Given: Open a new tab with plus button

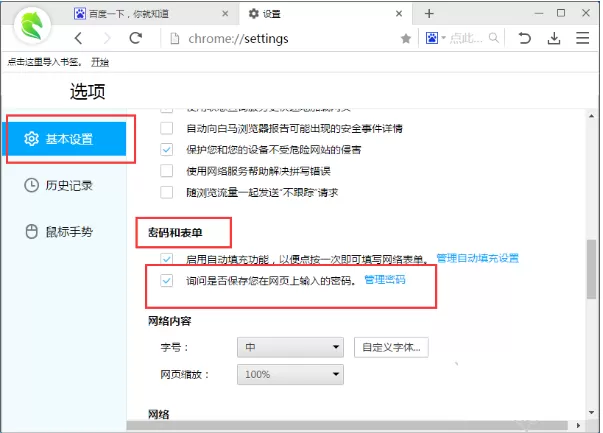Looking at the screenshot, I should (x=429, y=14).
